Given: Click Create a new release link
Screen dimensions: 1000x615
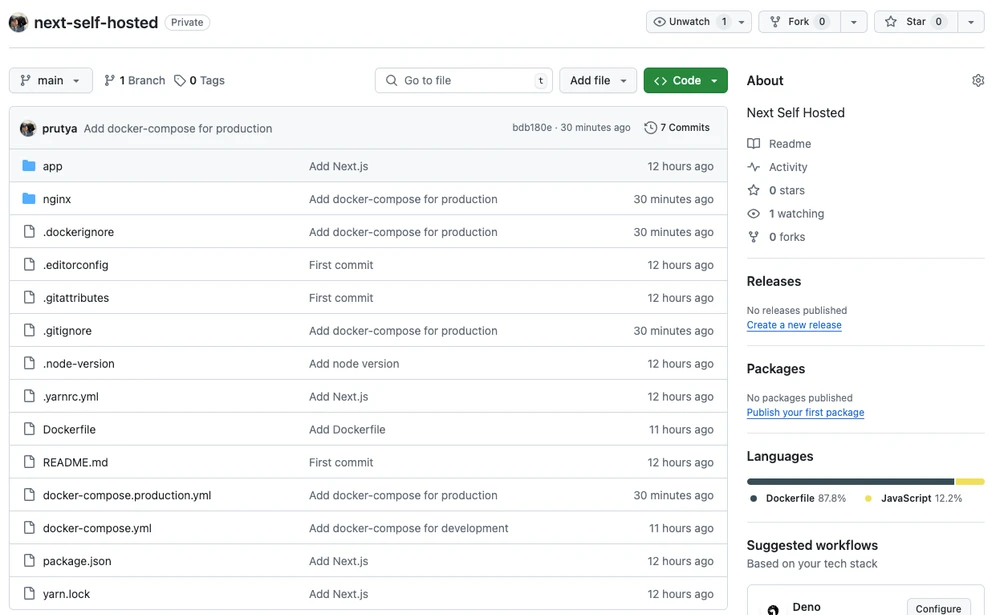Looking at the screenshot, I should tap(793, 325).
